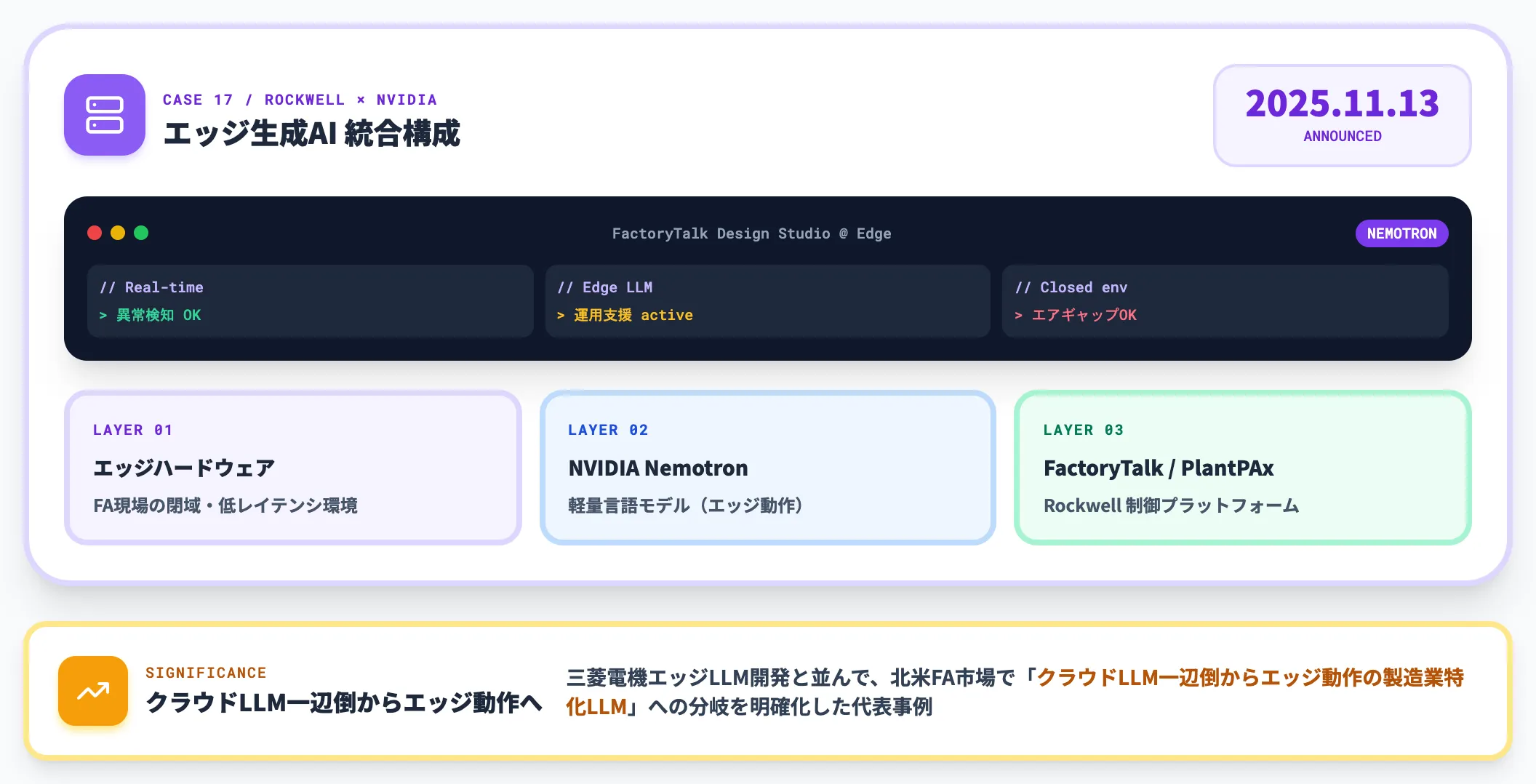Open the Real-time terminal panel
1536x784 pixels.
tap(311, 301)
